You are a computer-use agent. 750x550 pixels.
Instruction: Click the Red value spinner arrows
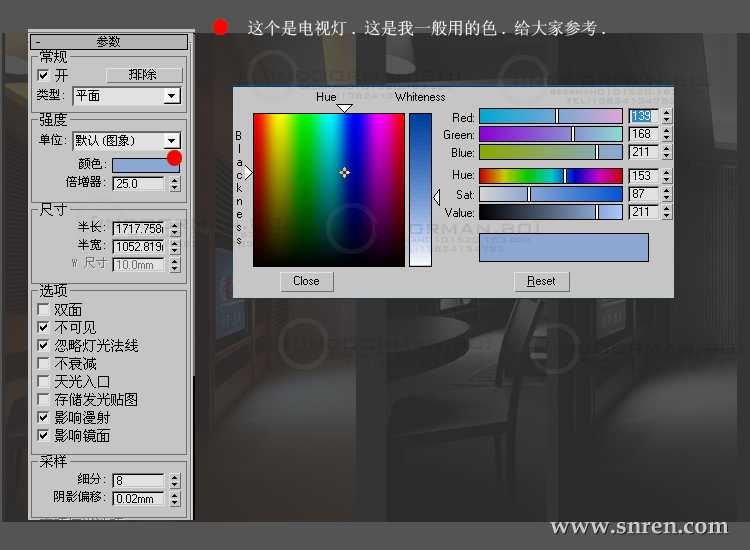coord(667,116)
